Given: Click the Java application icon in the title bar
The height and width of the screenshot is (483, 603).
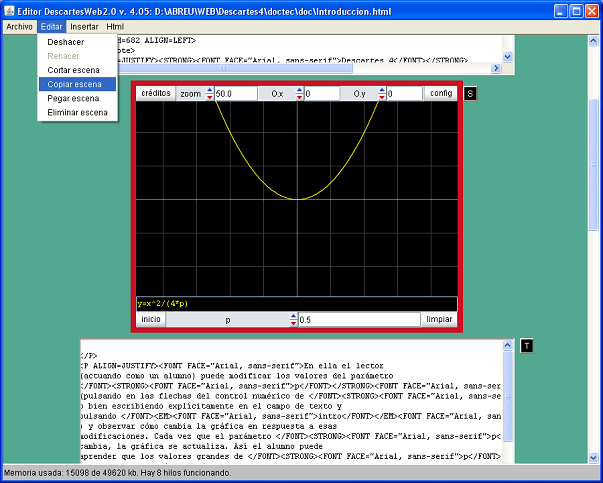Looking at the screenshot, I should tap(10, 11).
